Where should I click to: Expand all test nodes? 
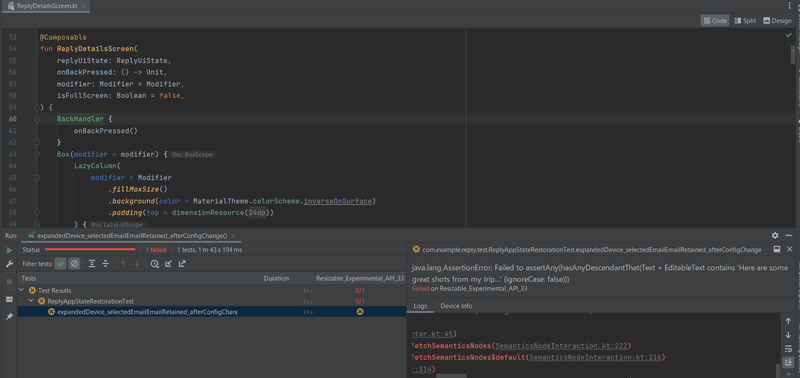pyautogui.click(x=92, y=264)
